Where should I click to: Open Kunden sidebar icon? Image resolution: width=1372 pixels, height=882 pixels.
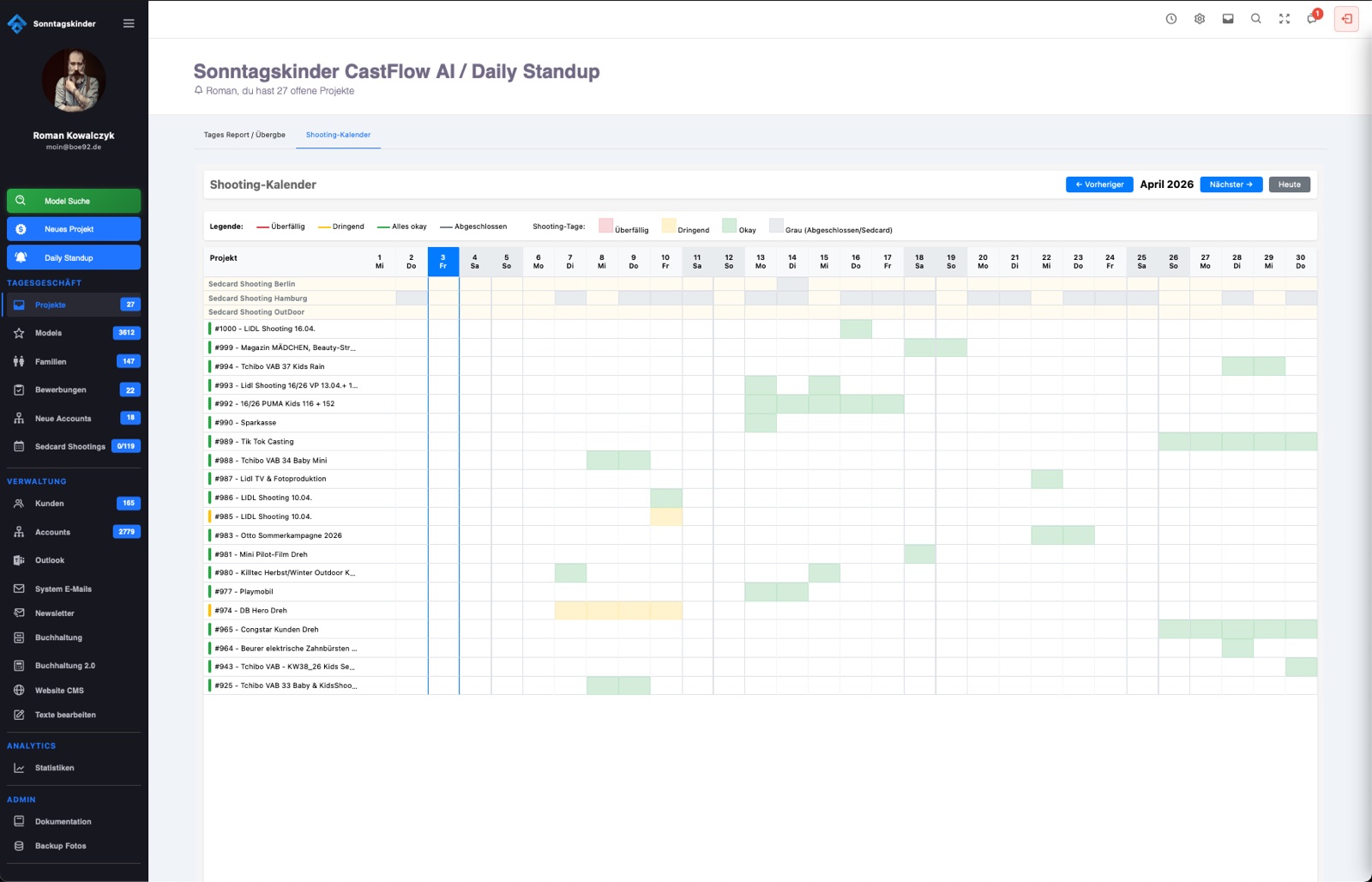19,504
